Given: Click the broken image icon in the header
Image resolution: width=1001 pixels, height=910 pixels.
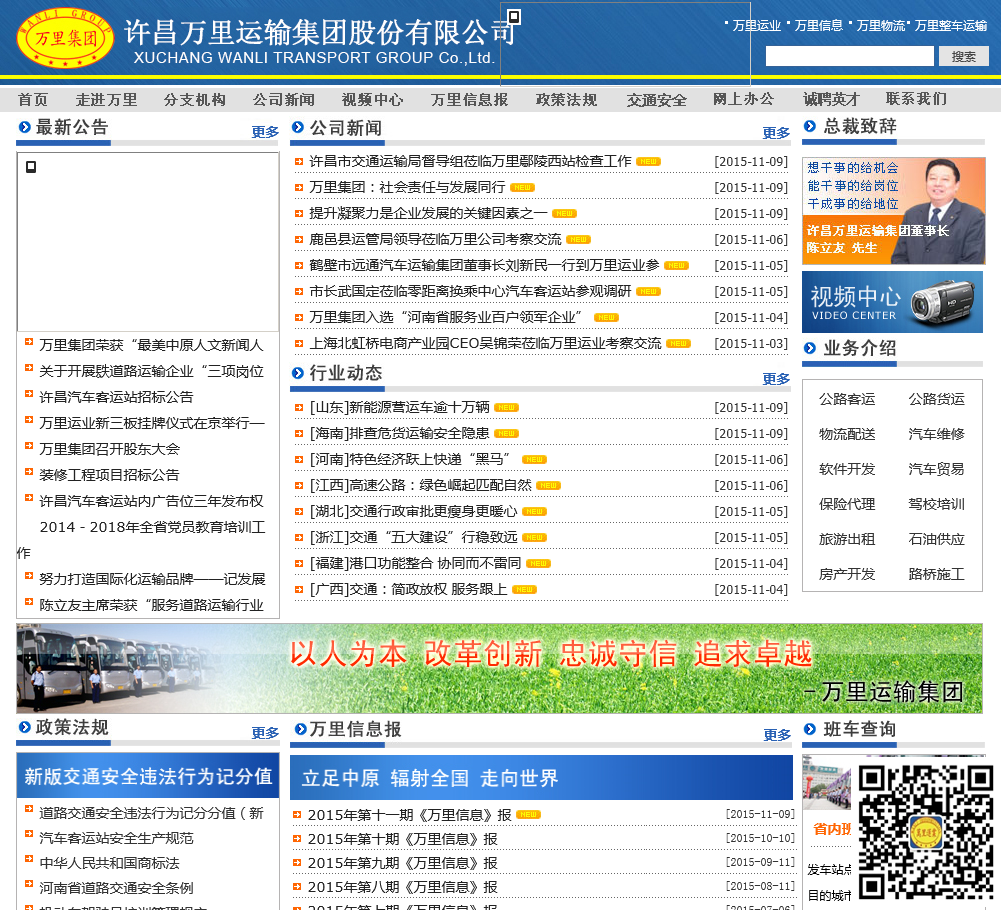Looking at the screenshot, I should [514, 17].
